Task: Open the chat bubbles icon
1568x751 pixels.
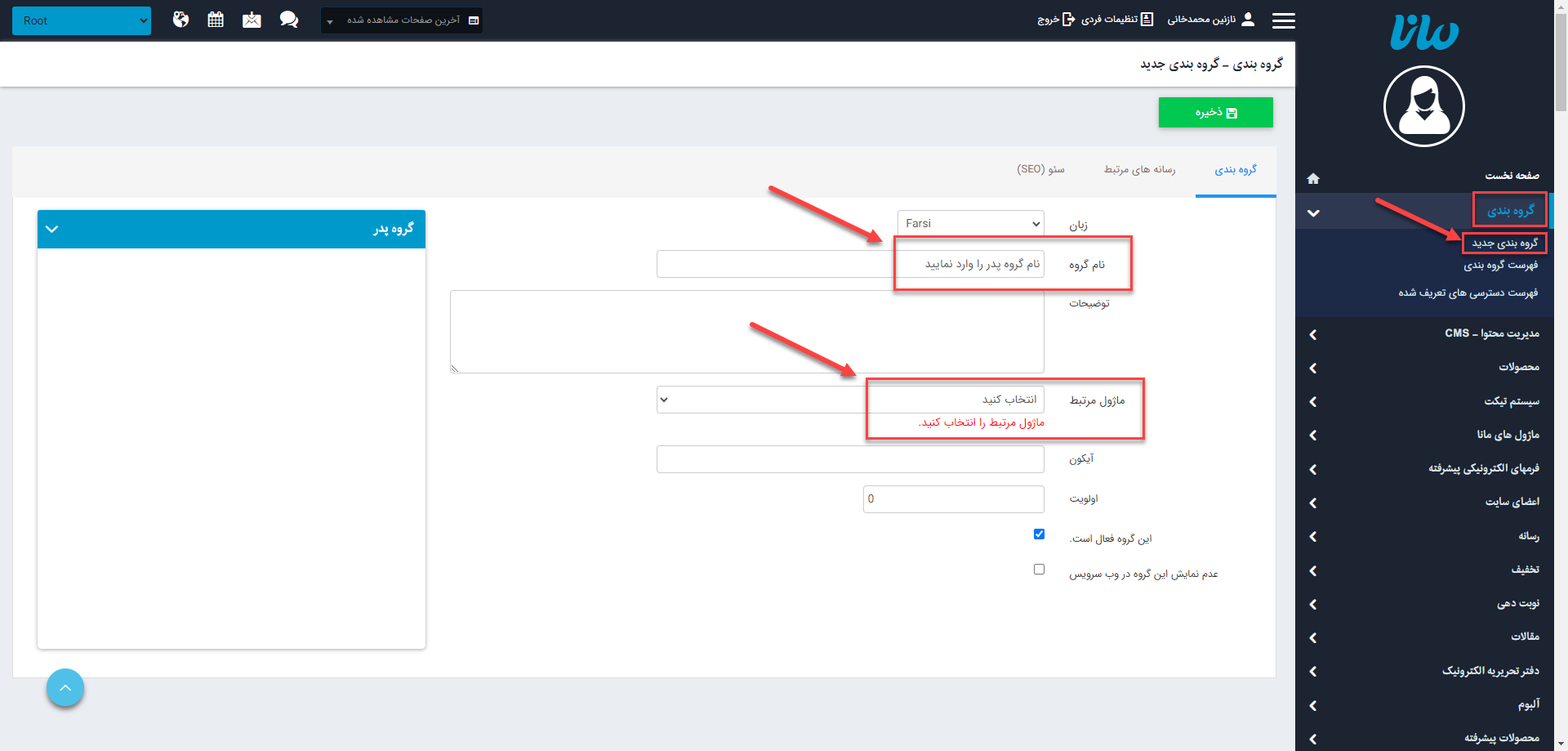Action: coord(288,20)
